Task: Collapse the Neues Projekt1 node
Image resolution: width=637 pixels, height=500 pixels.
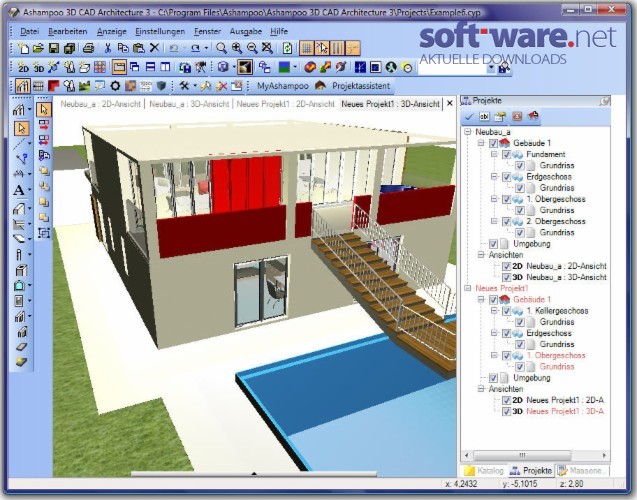Action: (x=468, y=288)
